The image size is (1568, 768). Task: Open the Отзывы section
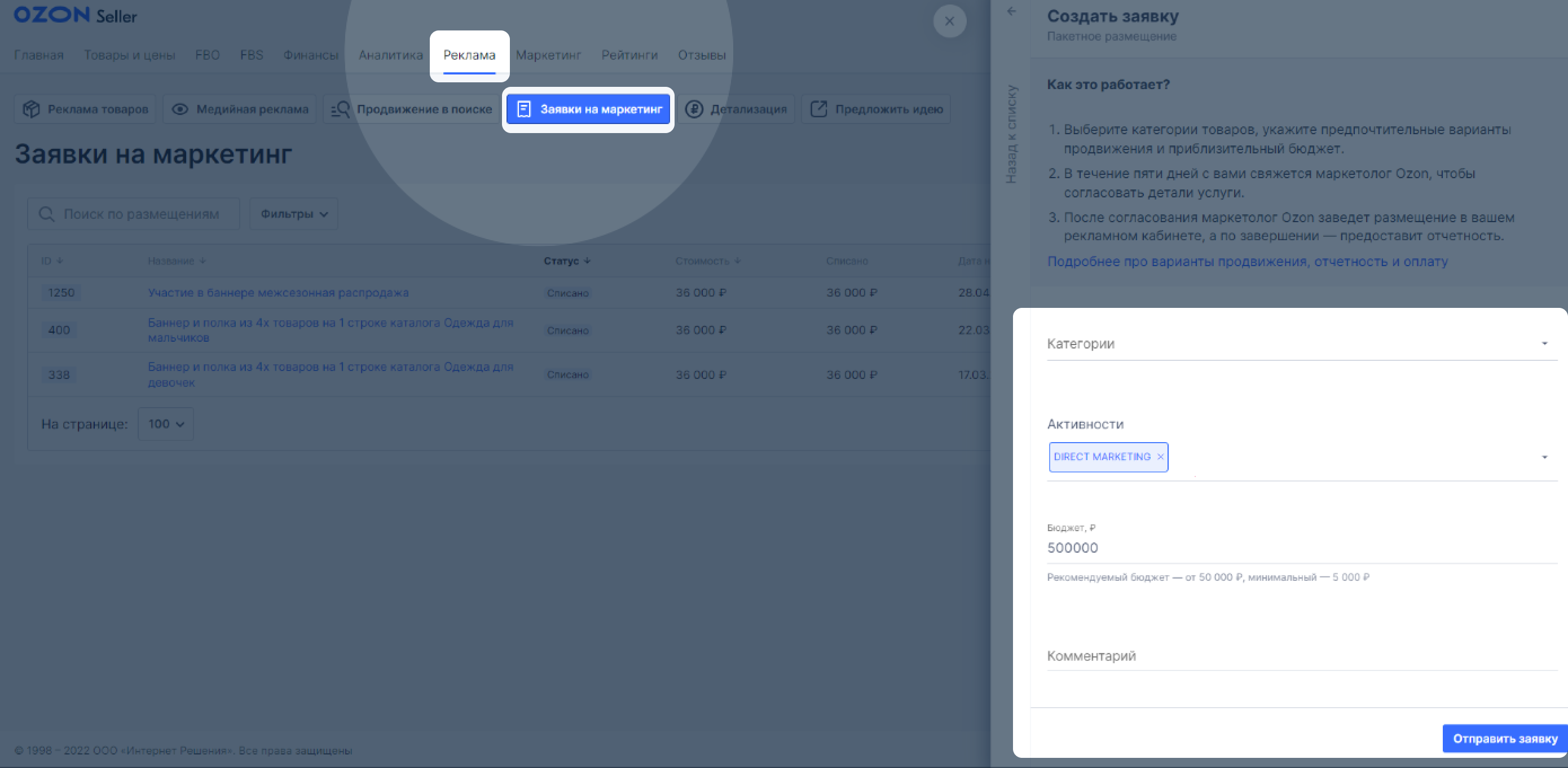coord(702,55)
